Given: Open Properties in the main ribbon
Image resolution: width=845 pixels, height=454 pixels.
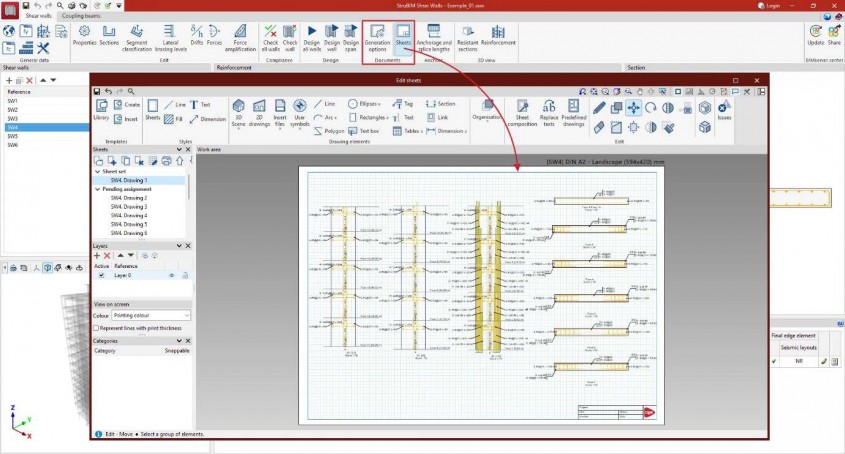Looking at the screenshot, I should (x=84, y=36).
